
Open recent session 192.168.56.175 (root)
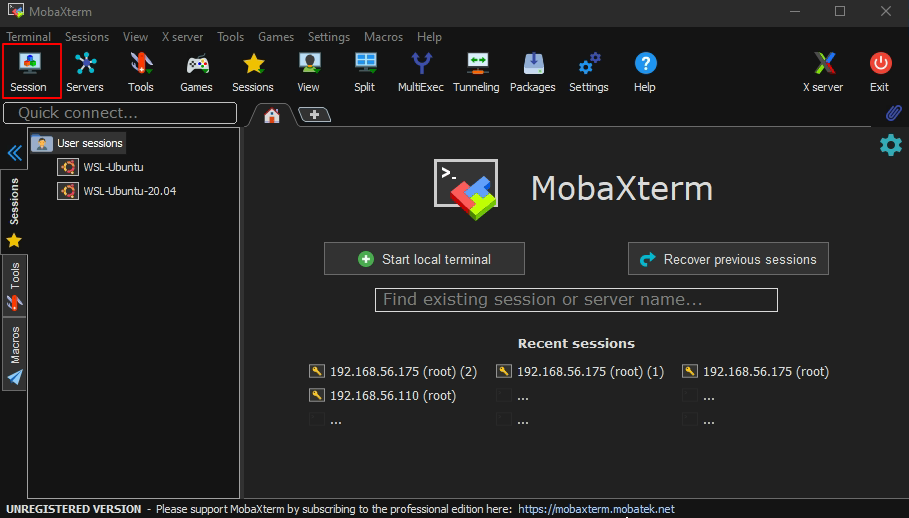(756, 371)
